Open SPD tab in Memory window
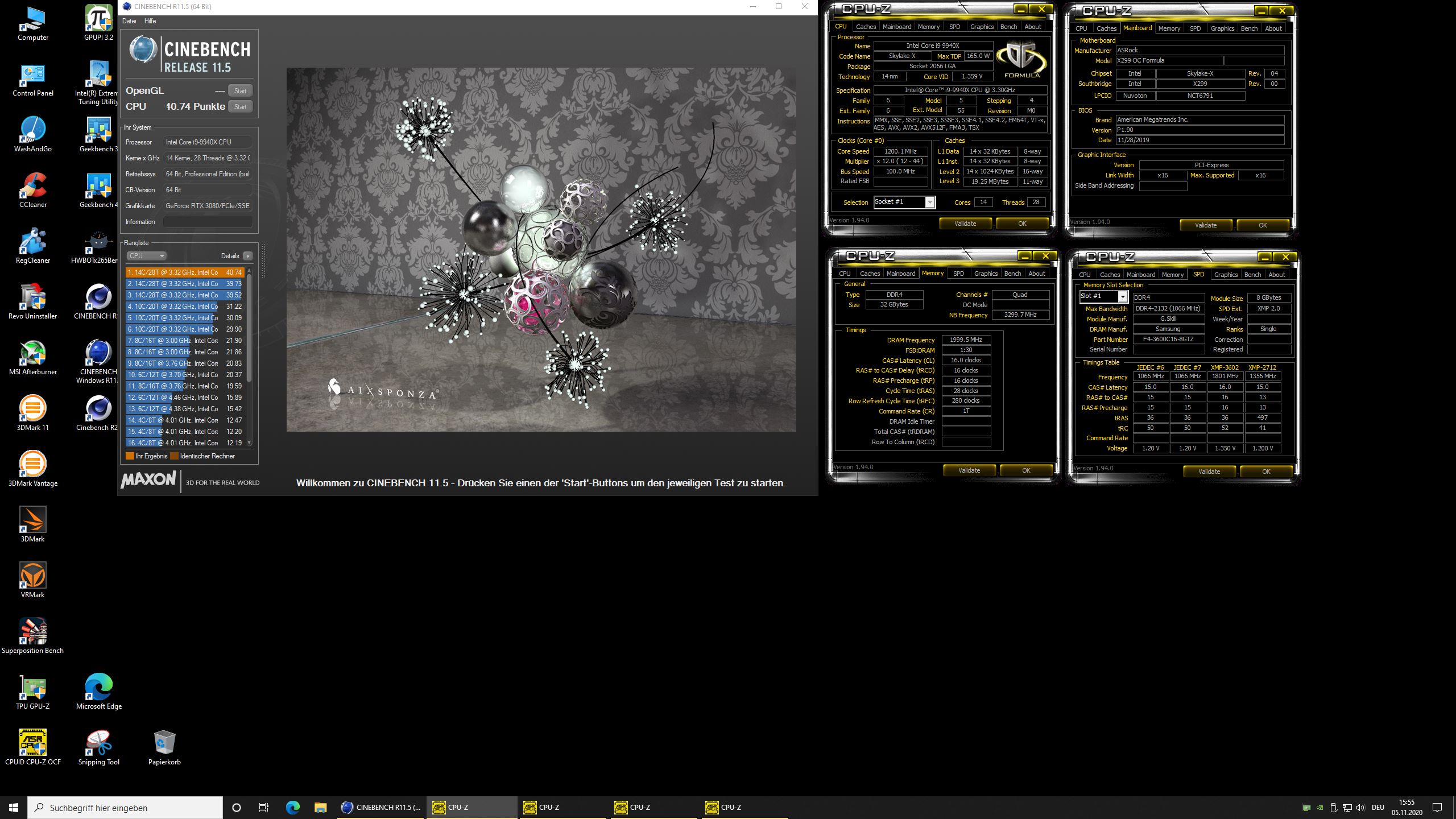Viewport: 1456px width, 819px height. 958,274
